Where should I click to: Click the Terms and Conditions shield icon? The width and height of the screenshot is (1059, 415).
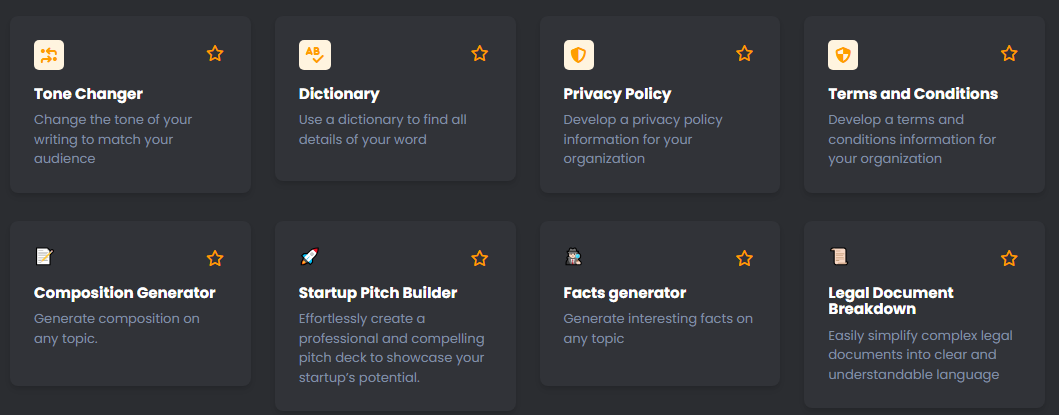[843, 55]
